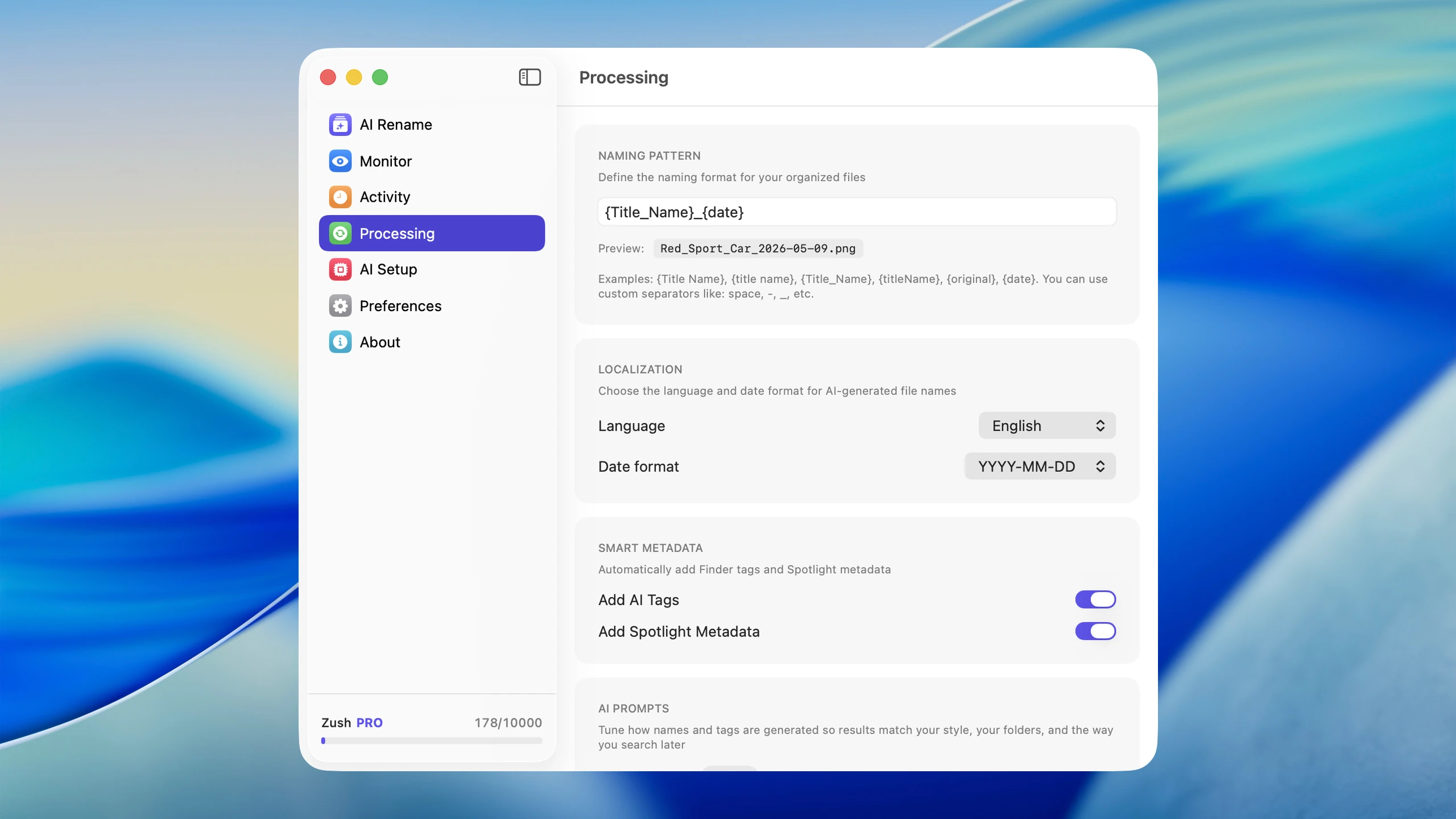Click the AI Setup chip icon
1456x819 pixels.
click(x=340, y=269)
